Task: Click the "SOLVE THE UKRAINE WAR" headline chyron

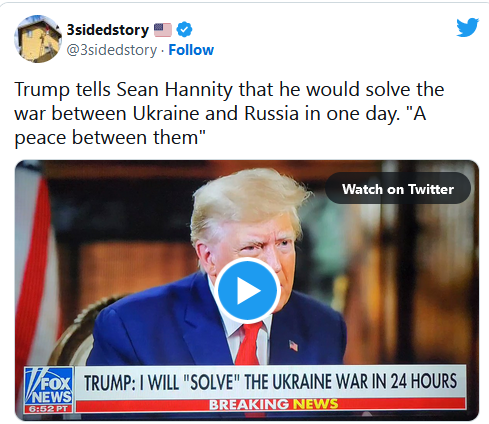Action: pos(270,382)
